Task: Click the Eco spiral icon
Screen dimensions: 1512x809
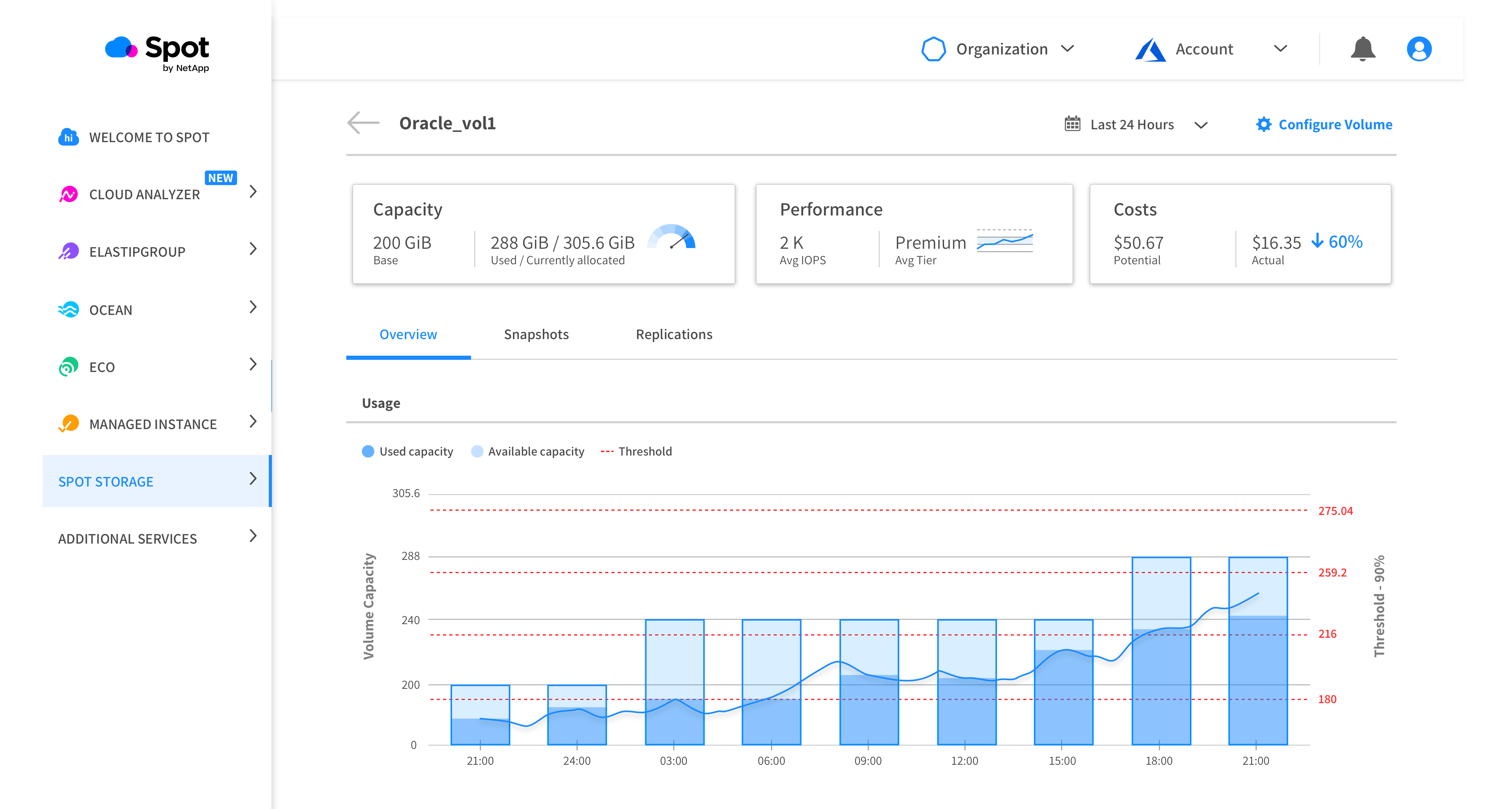Action: [69, 367]
